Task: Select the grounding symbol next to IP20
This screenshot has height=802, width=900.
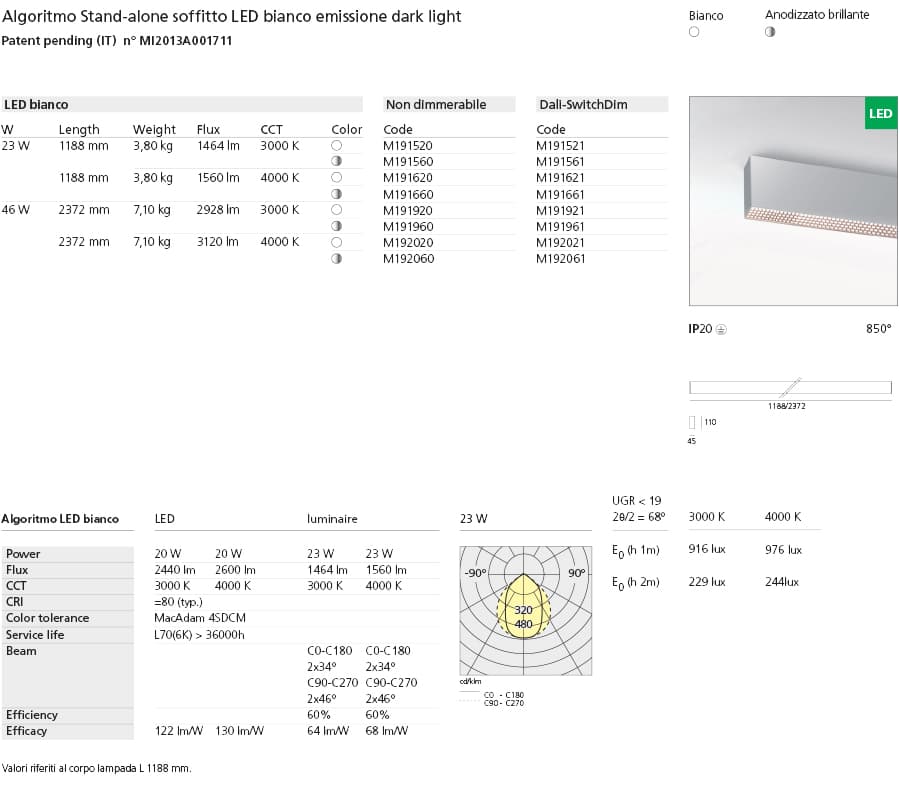Action: point(721,329)
